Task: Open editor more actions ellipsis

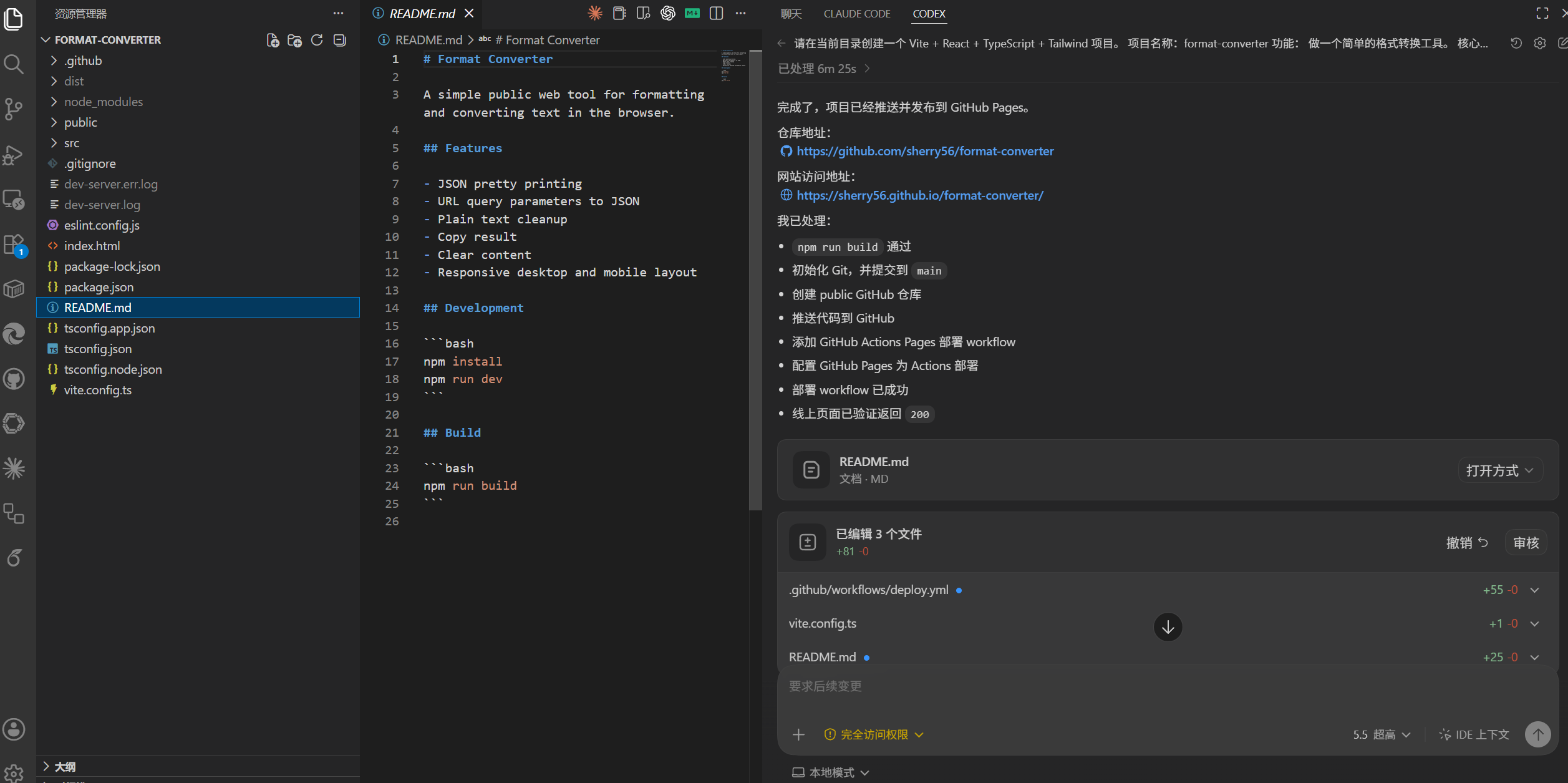Action: [741, 13]
